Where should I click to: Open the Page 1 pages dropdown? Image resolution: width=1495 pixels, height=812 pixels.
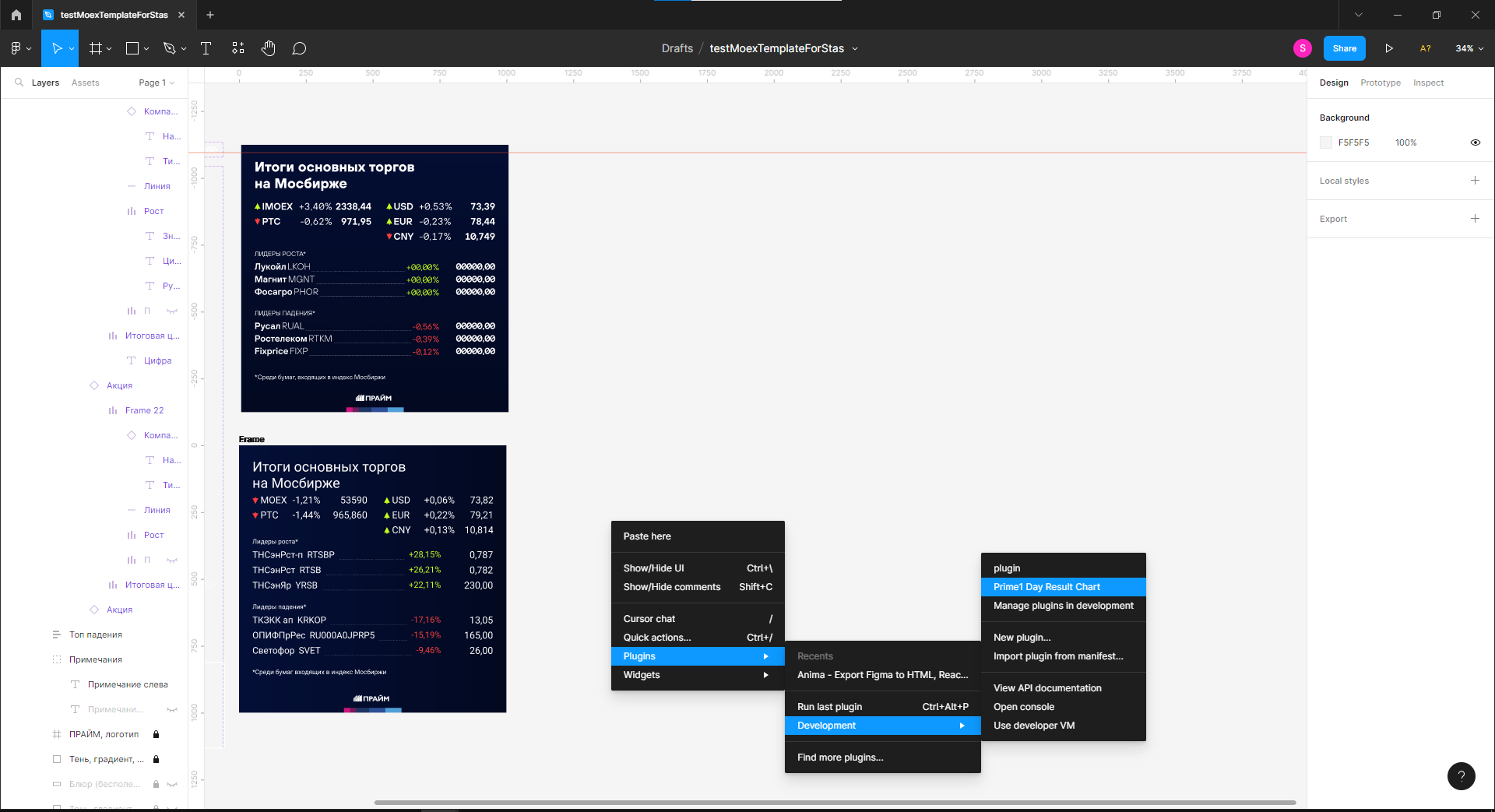(157, 83)
